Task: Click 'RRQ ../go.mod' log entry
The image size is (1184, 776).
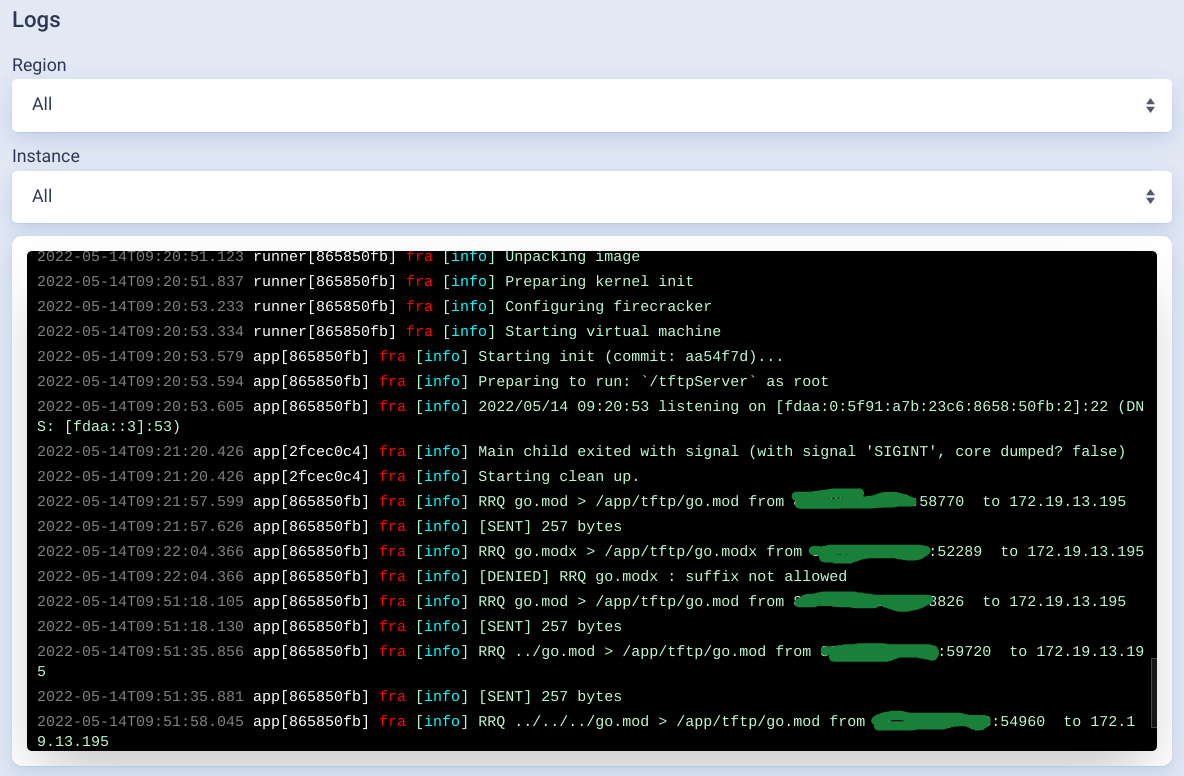Action: tap(590, 661)
